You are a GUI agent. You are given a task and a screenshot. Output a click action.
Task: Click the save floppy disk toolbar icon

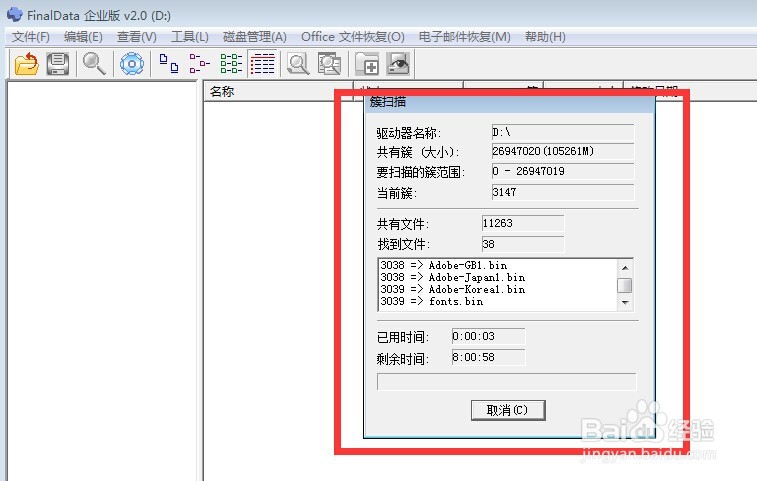[x=58, y=64]
